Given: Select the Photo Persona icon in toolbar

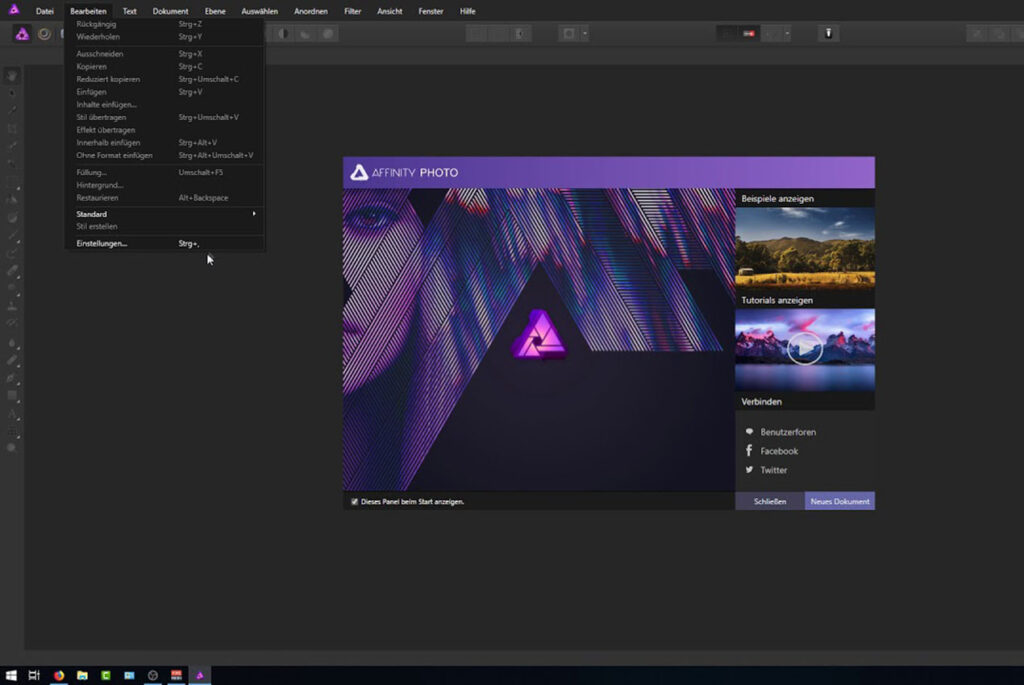Looking at the screenshot, I should coord(22,34).
